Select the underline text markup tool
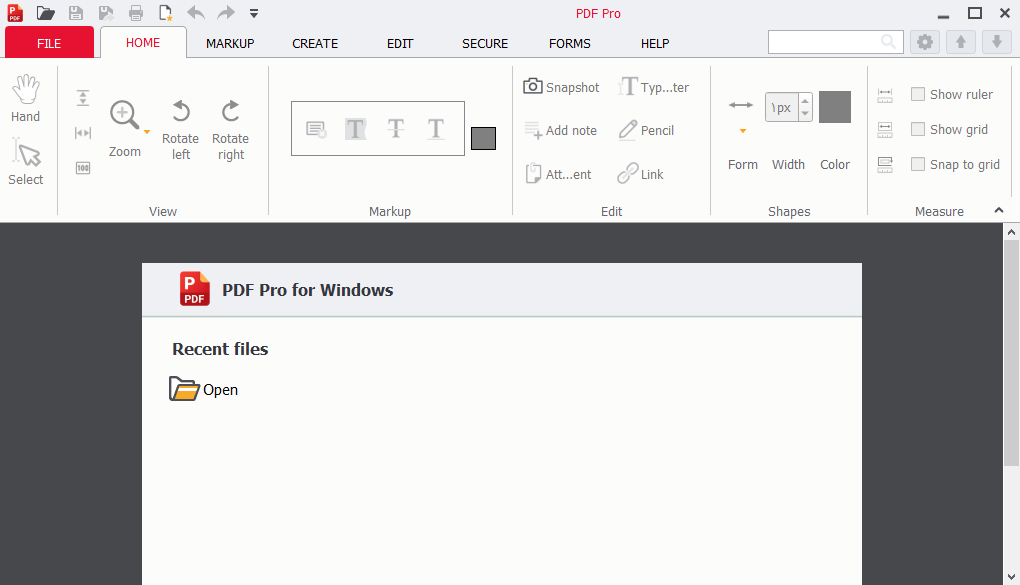The width and height of the screenshot is (1020, 585). [436, 129]
